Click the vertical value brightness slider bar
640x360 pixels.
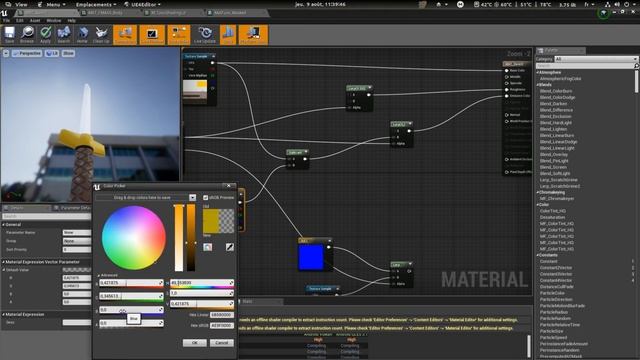coord(191,238)
